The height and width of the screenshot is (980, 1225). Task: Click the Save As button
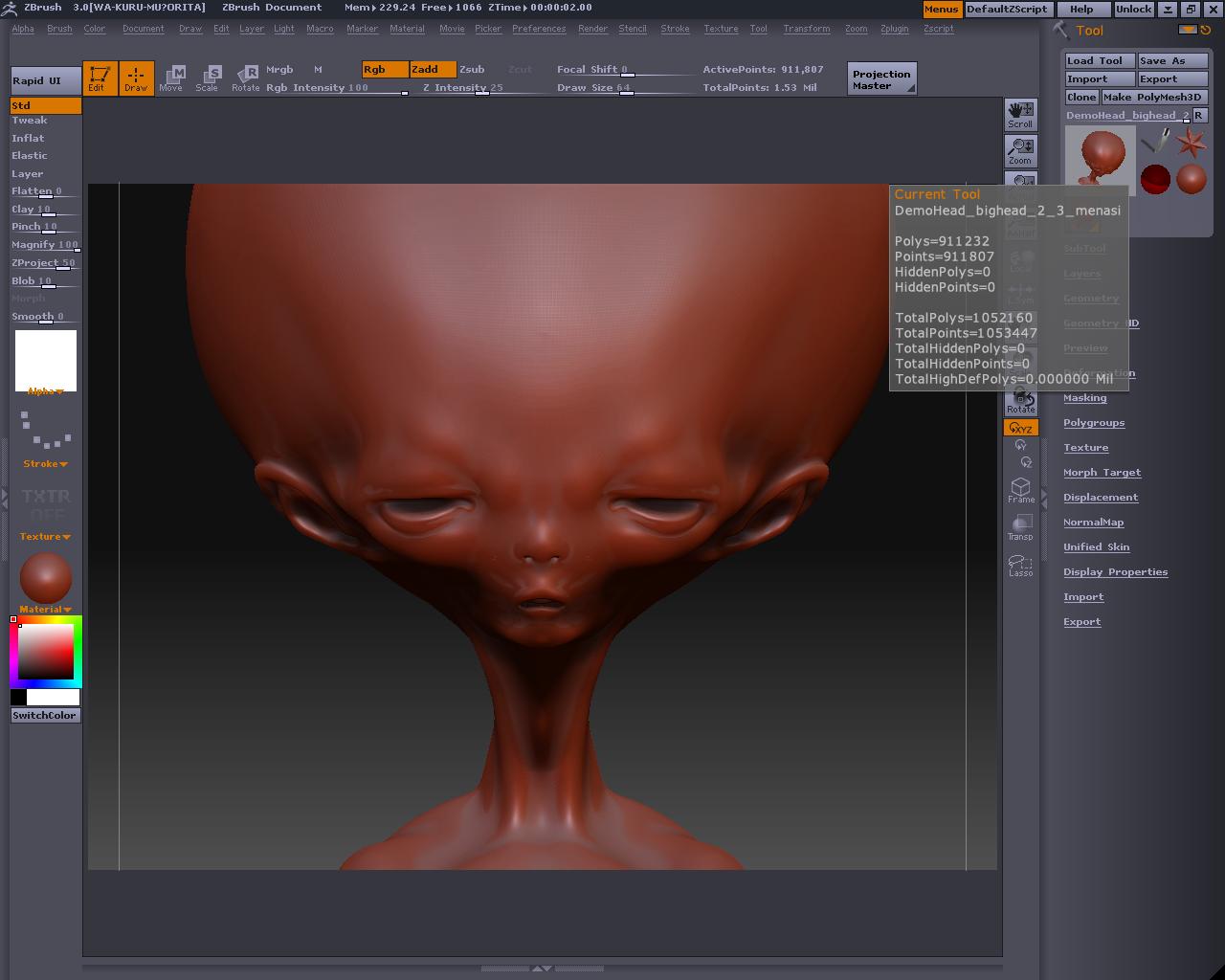pyautogui.click(x=1173, y=60)
